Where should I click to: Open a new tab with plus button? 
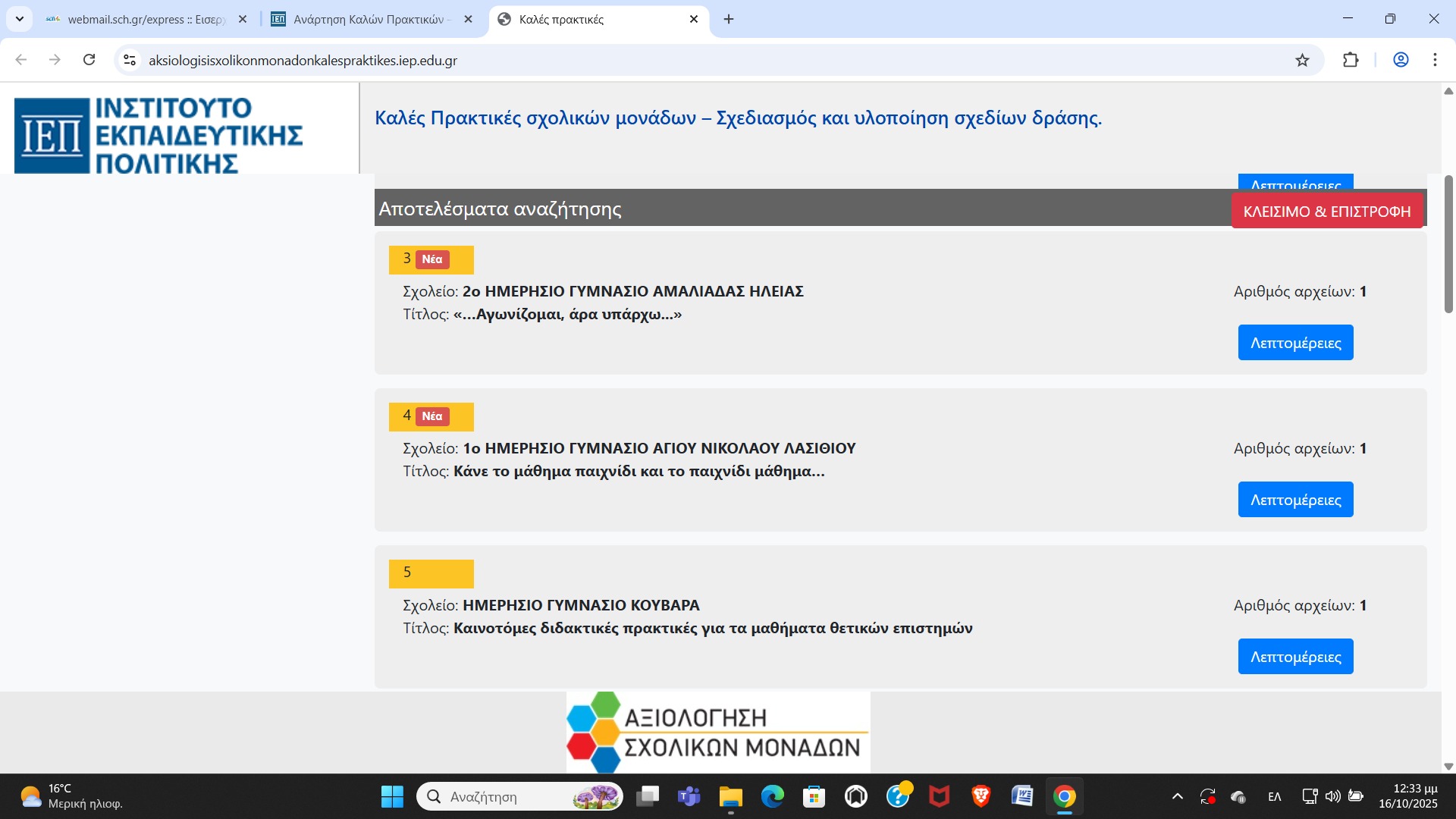[729, 19]
